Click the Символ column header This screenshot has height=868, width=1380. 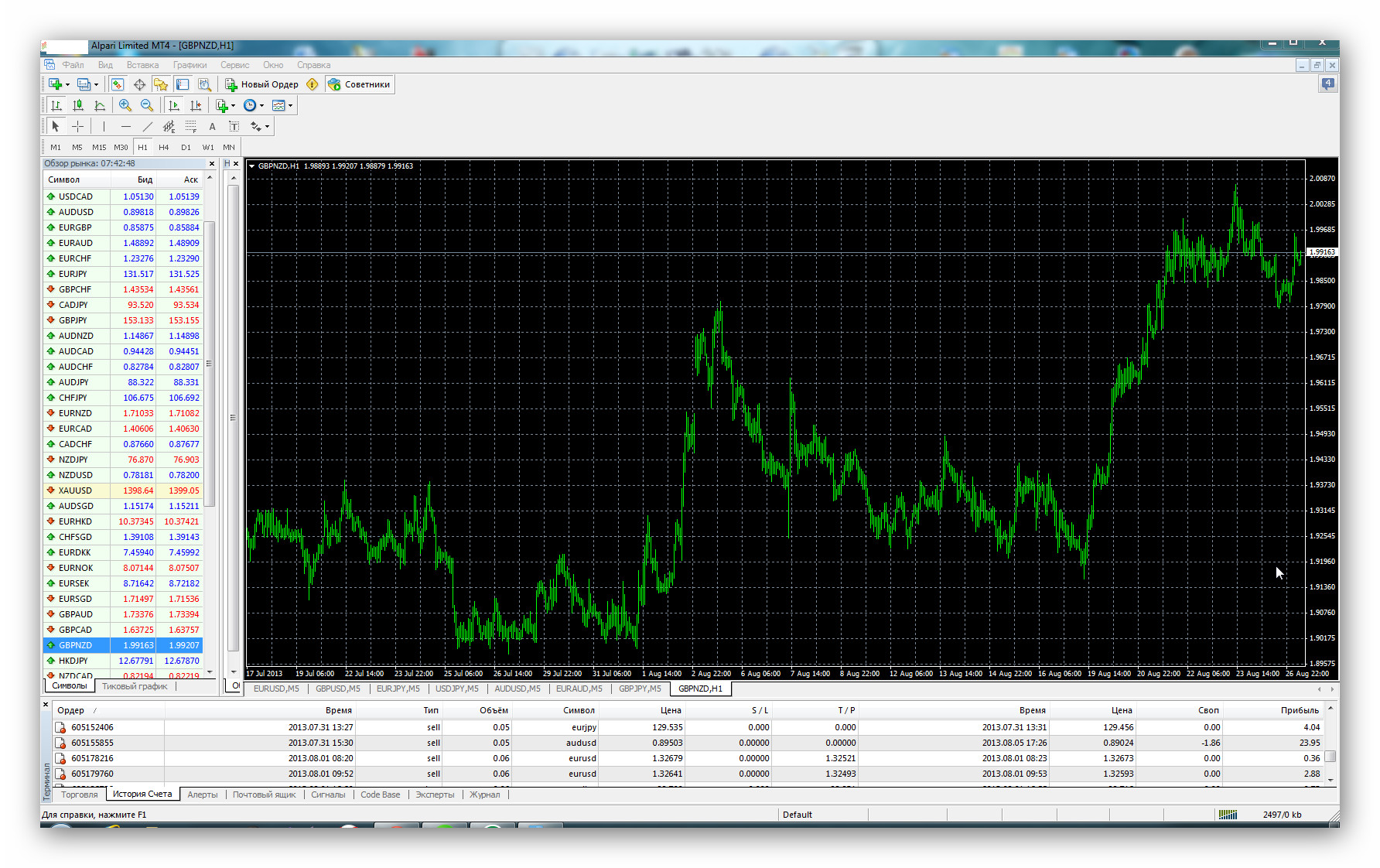click(x=77, y=179)
